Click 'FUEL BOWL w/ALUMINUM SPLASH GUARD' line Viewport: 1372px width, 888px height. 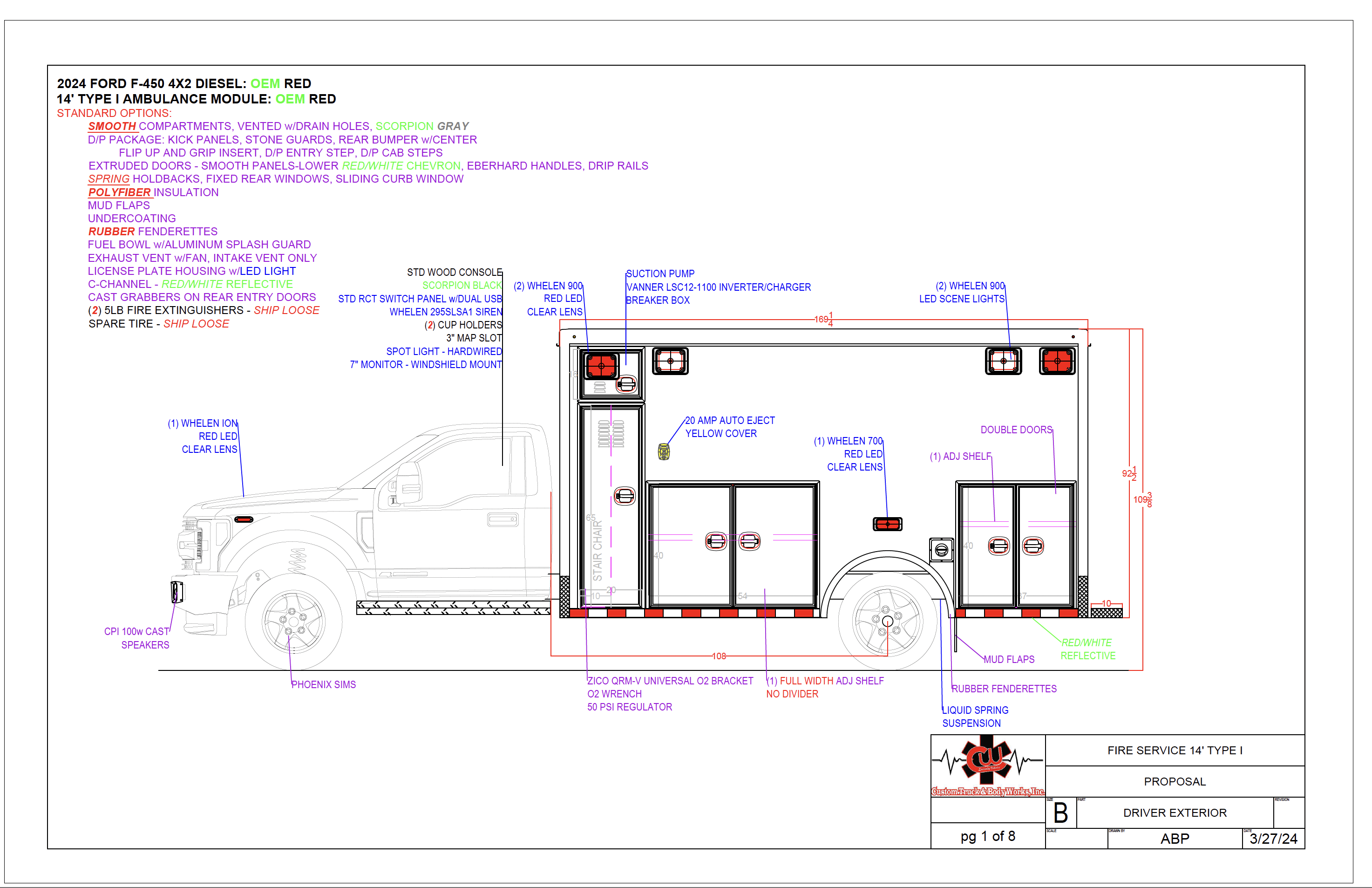coord(199,245)
